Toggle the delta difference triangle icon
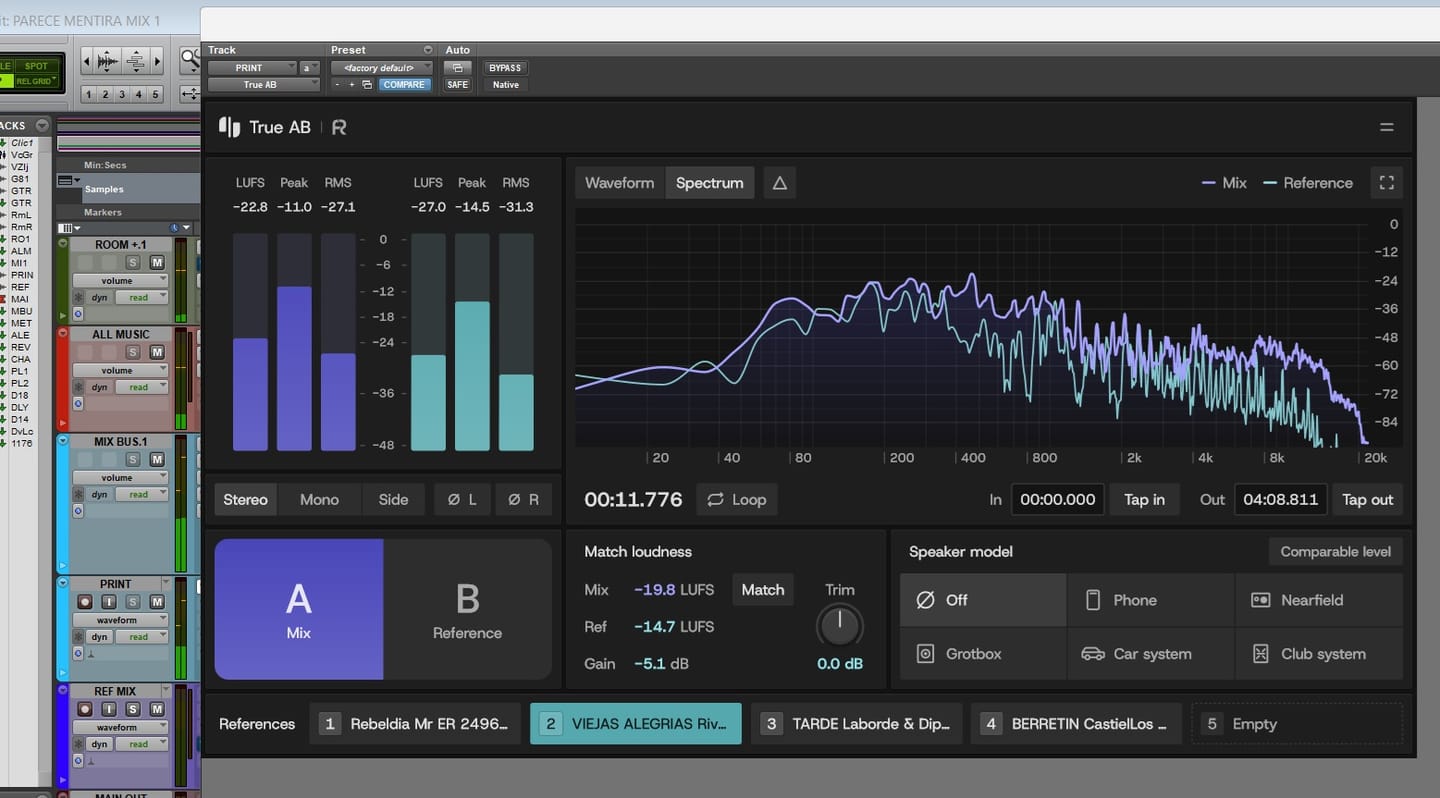1440x798 pixels. 780,183
